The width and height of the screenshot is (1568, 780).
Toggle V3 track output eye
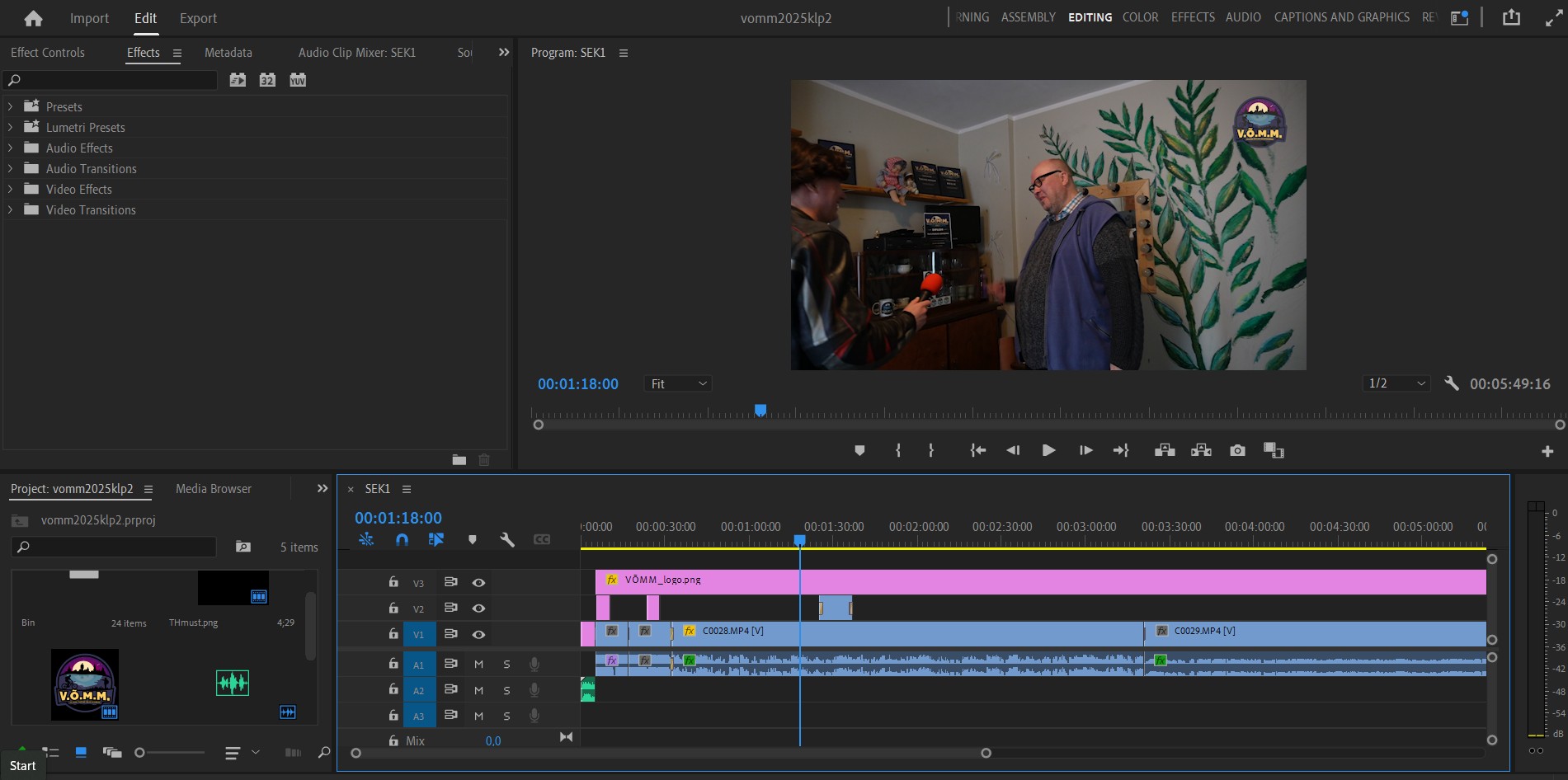click(x=478, y=583)
